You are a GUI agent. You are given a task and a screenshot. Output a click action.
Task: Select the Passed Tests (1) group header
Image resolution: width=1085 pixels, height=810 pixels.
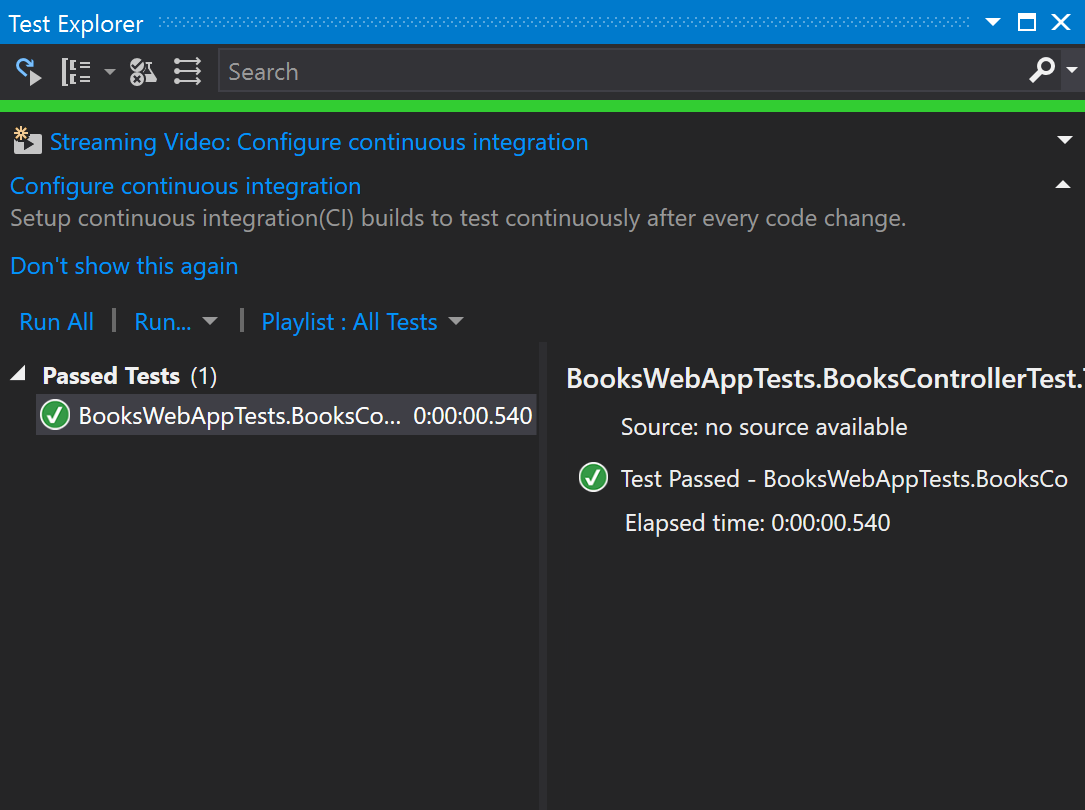129,376
